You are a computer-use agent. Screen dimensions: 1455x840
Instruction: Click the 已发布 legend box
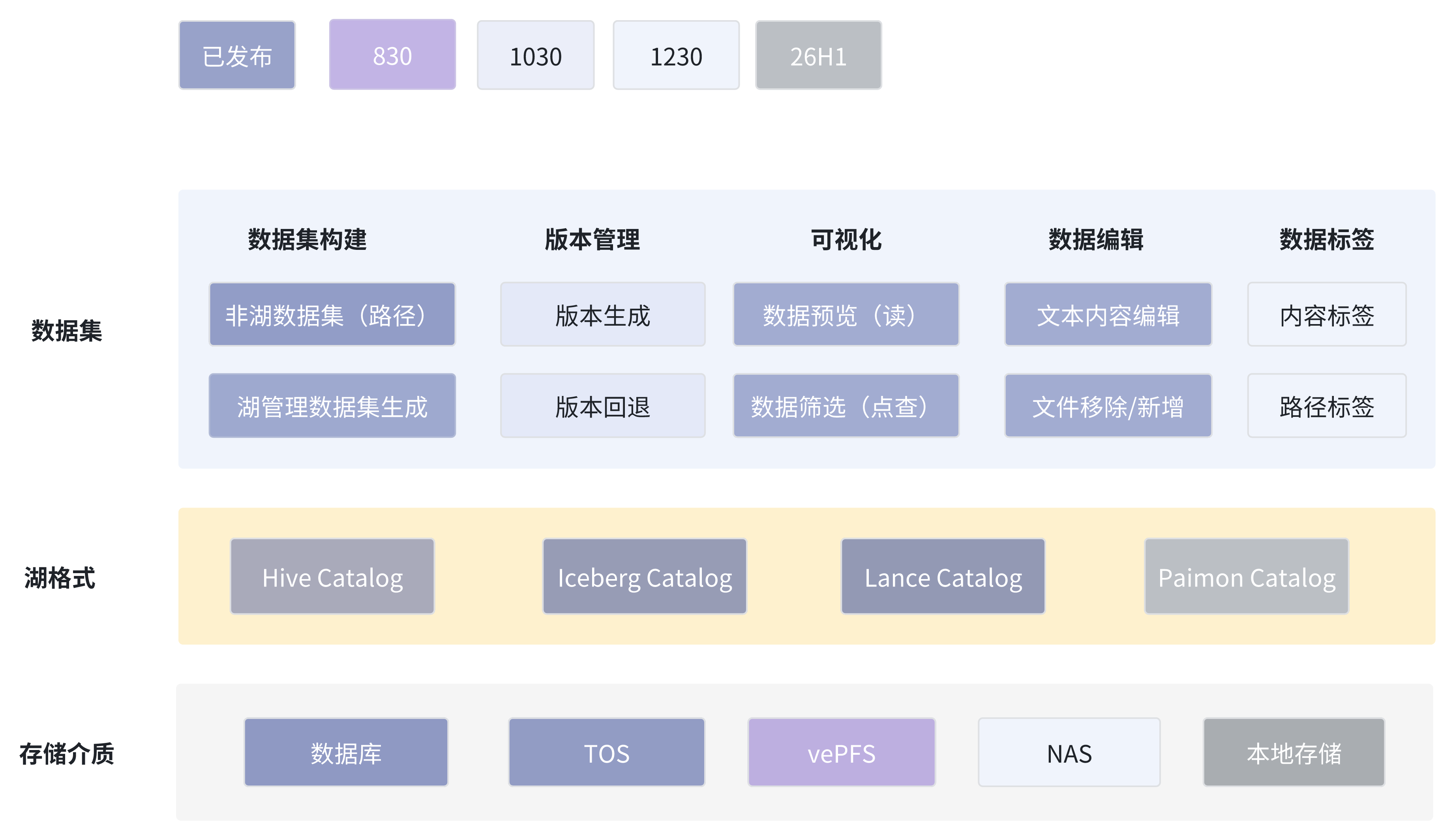(236, 55)
